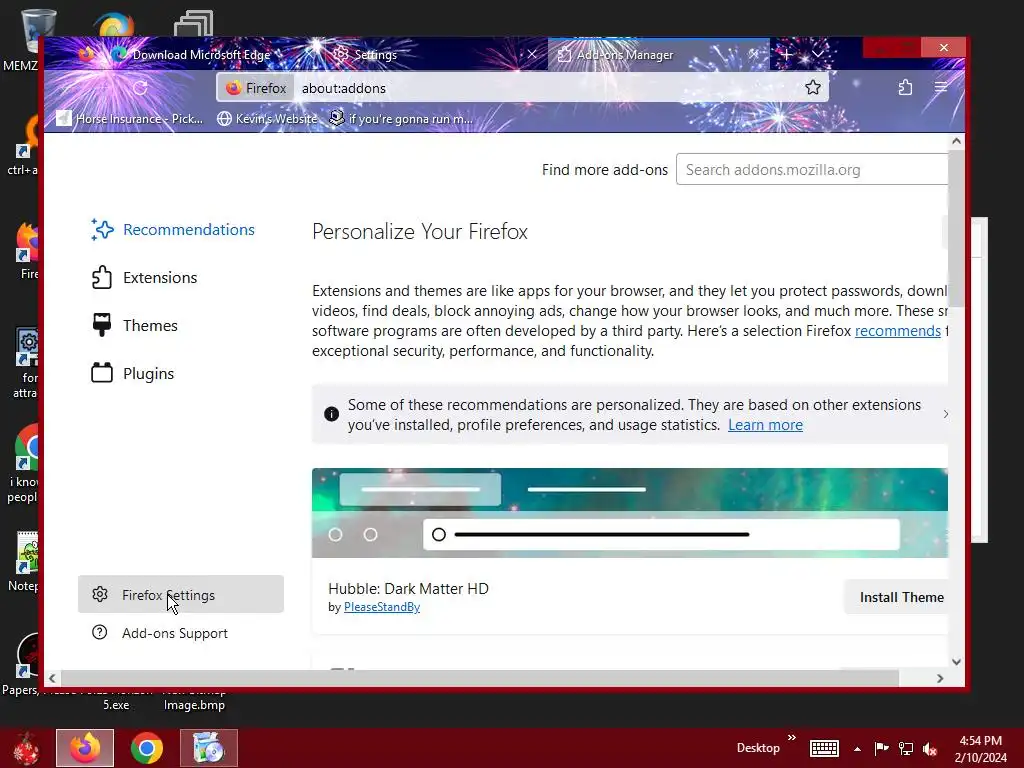This screenshot has width=1024, height=768.
Task: Click the Desktop toolbar label on taskbar
Action: 758,748
